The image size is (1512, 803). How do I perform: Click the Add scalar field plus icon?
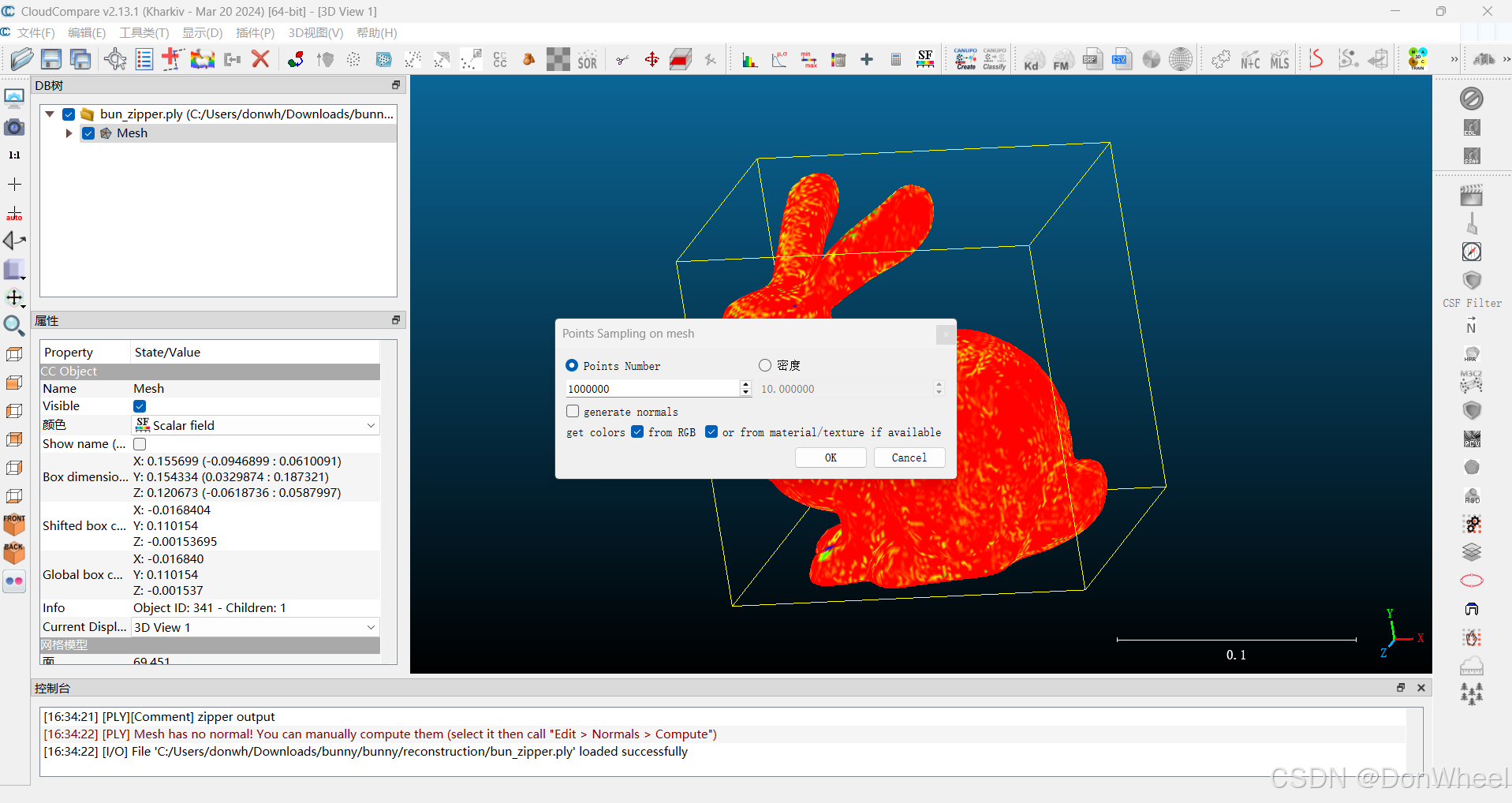click(x=867, y=60)
